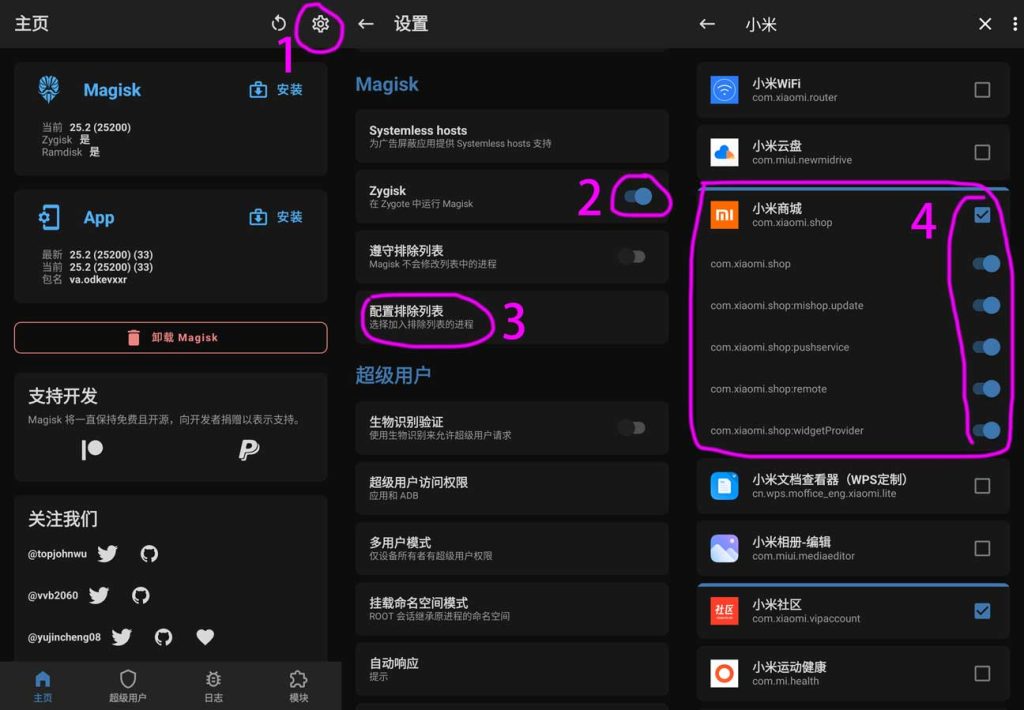Open @yujincheng08 GitHub icon
The height and width of the screenshot is (710, 1024).
[164, 637]
